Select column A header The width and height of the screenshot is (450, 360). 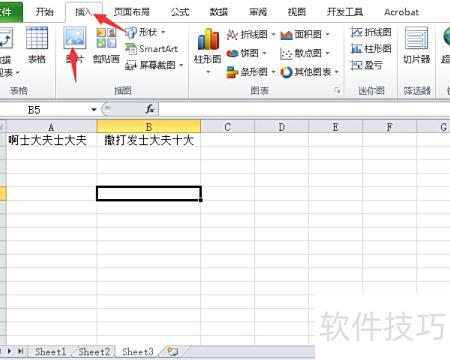click(x=51, y=127)
